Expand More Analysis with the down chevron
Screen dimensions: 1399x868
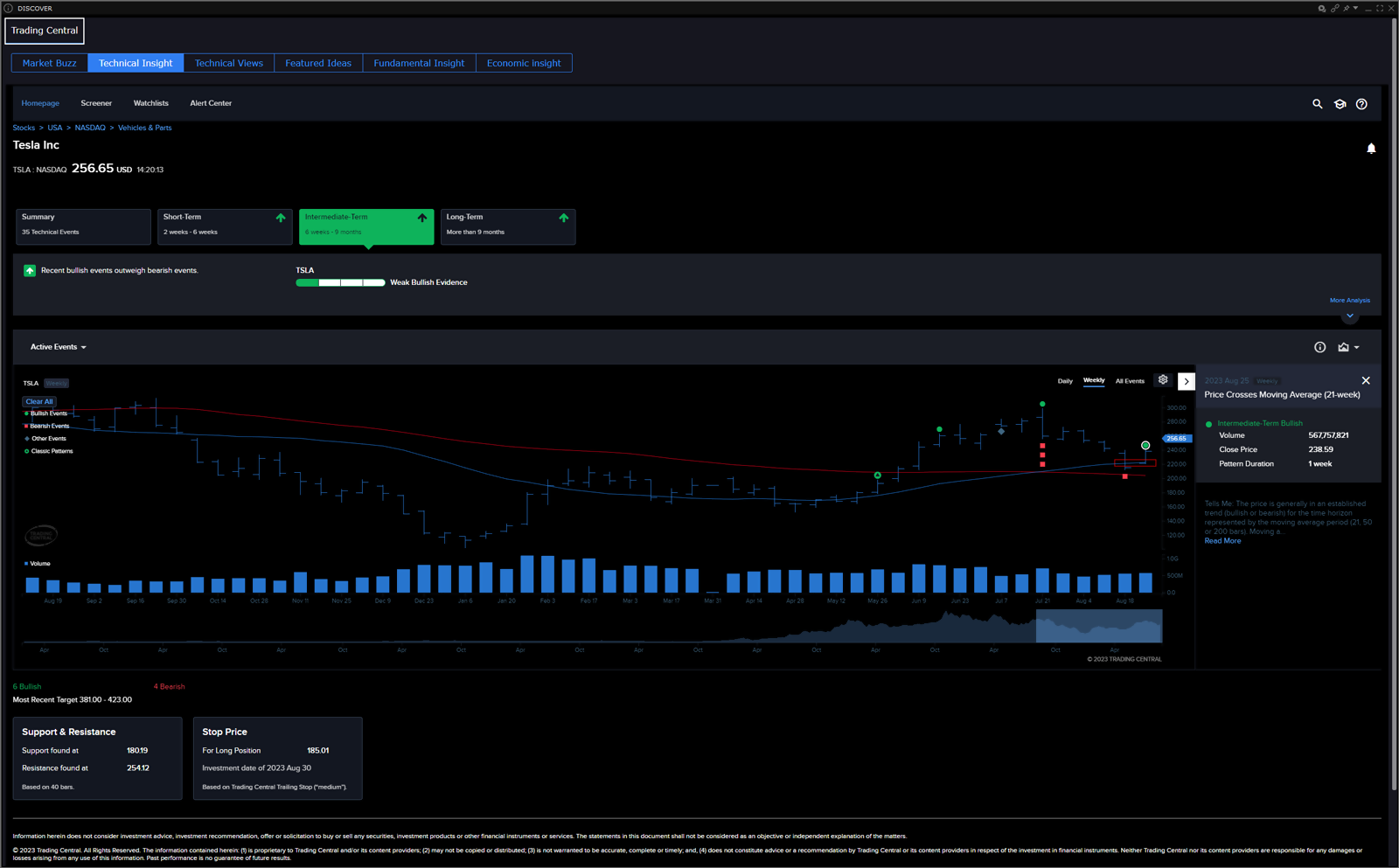click(1349, 316)
